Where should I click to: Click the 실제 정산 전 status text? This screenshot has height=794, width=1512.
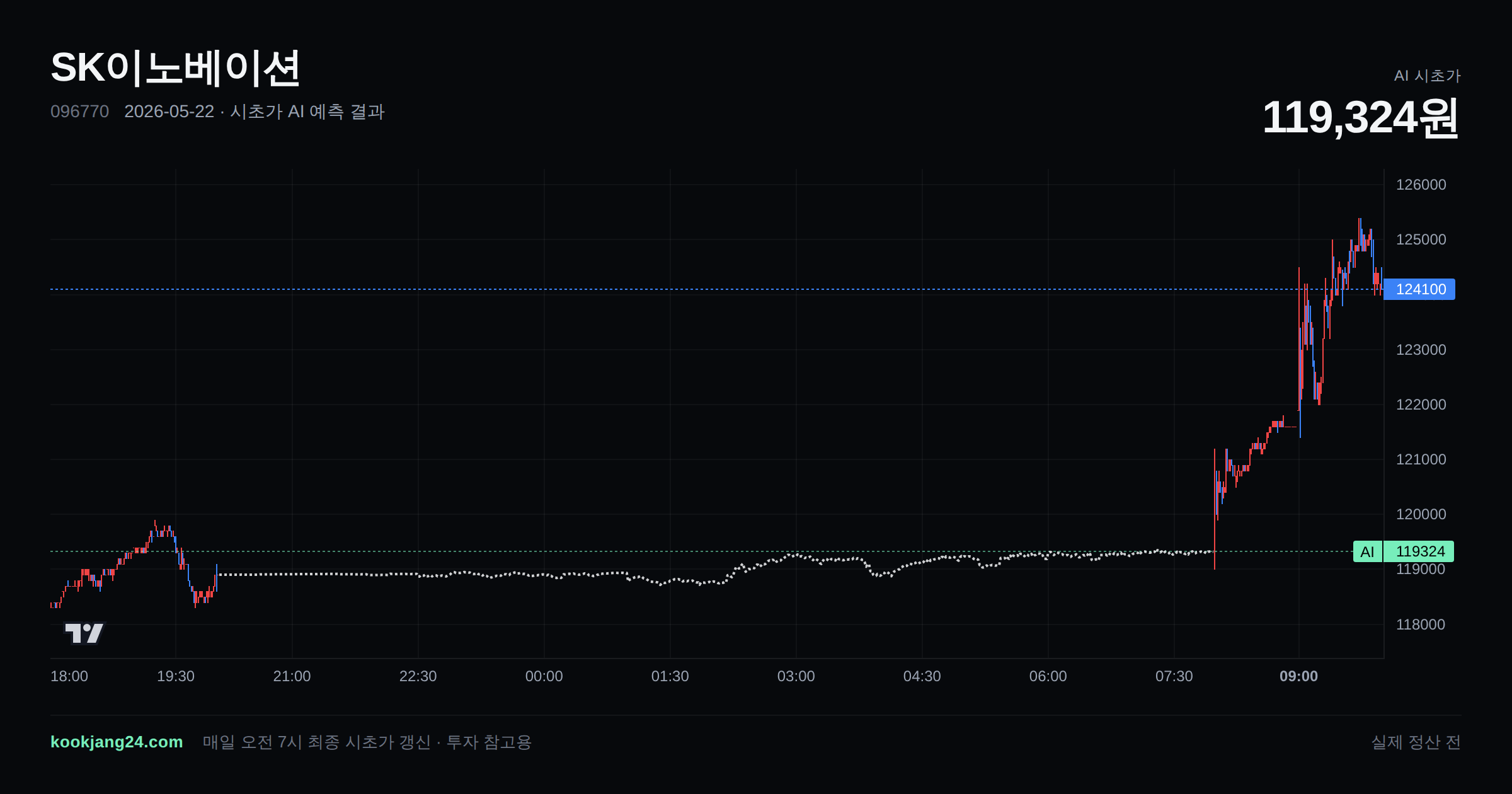[x=1416, y=742]
